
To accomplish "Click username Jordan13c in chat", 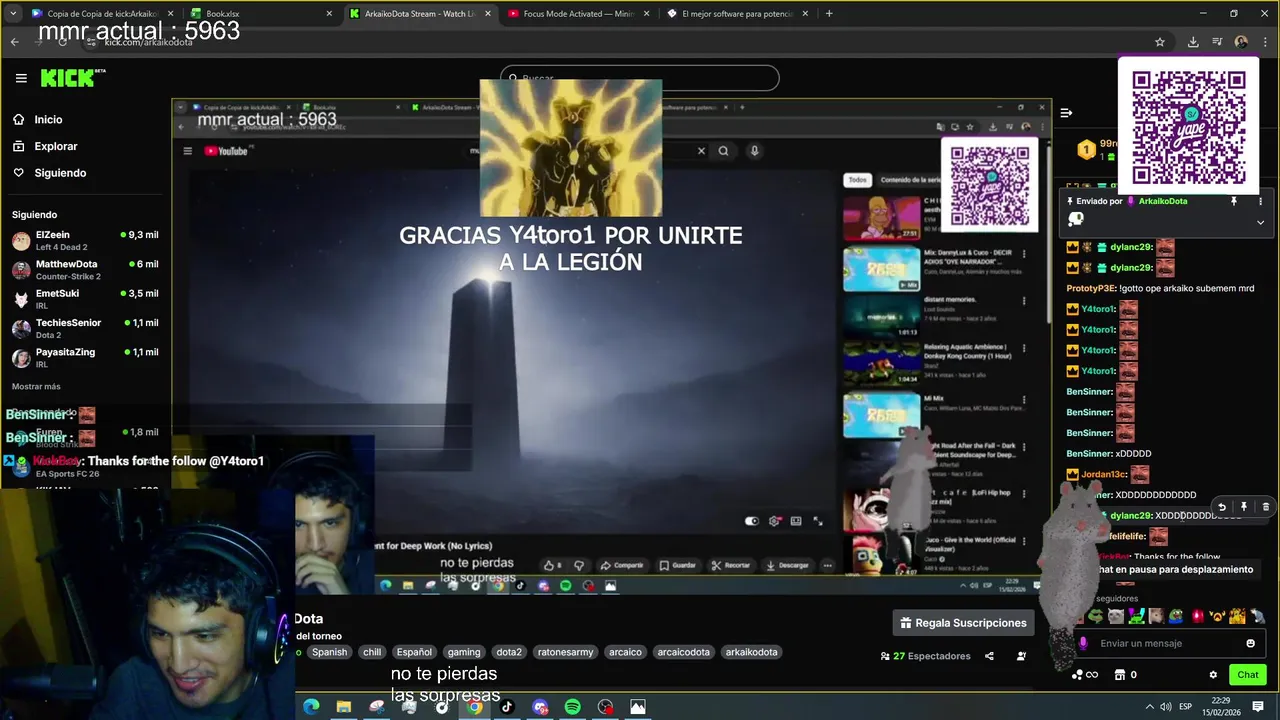I will pyautogui.click(x=1102, y=475).
